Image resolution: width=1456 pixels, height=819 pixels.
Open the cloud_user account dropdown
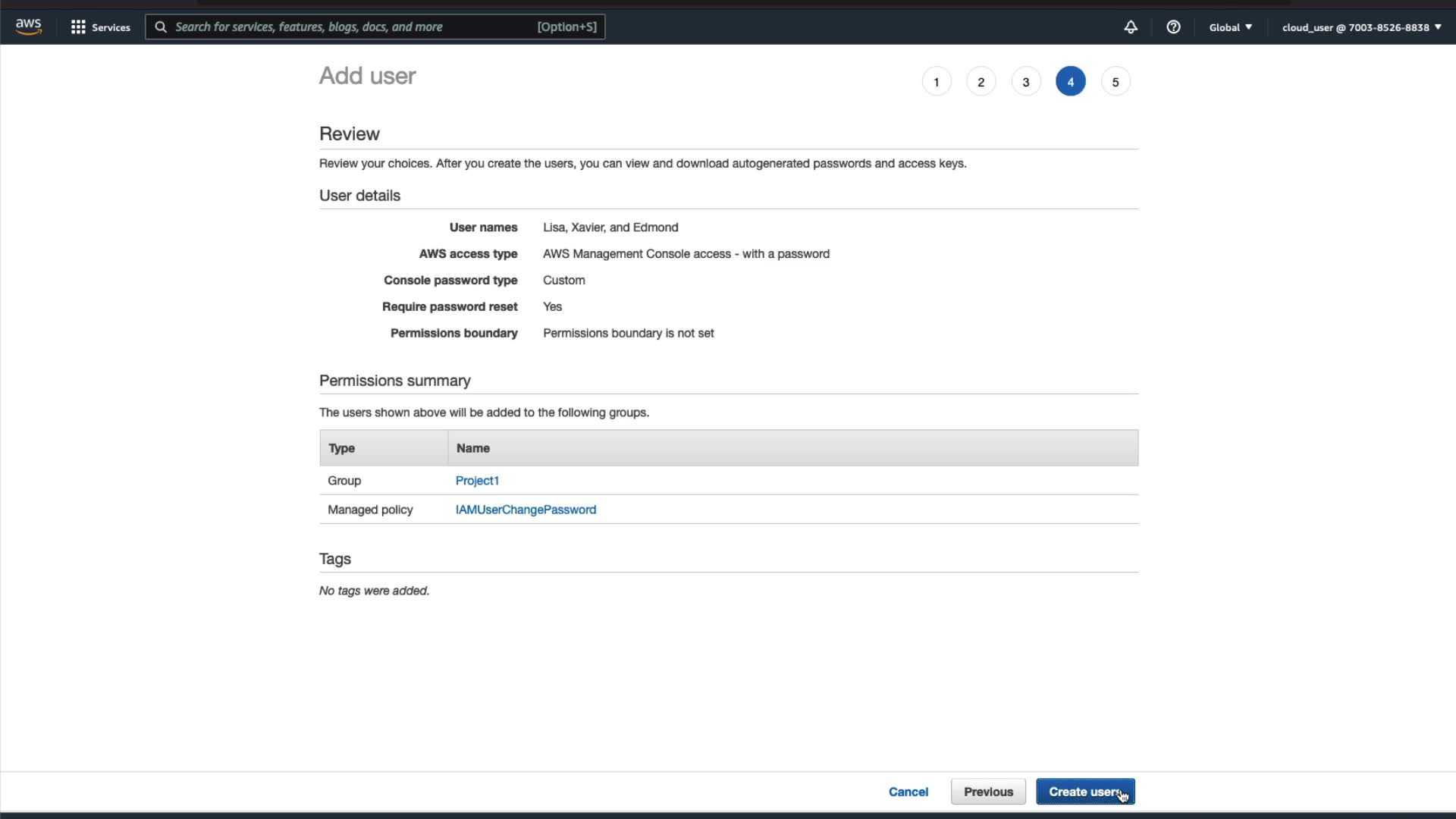pos(1361,27)
